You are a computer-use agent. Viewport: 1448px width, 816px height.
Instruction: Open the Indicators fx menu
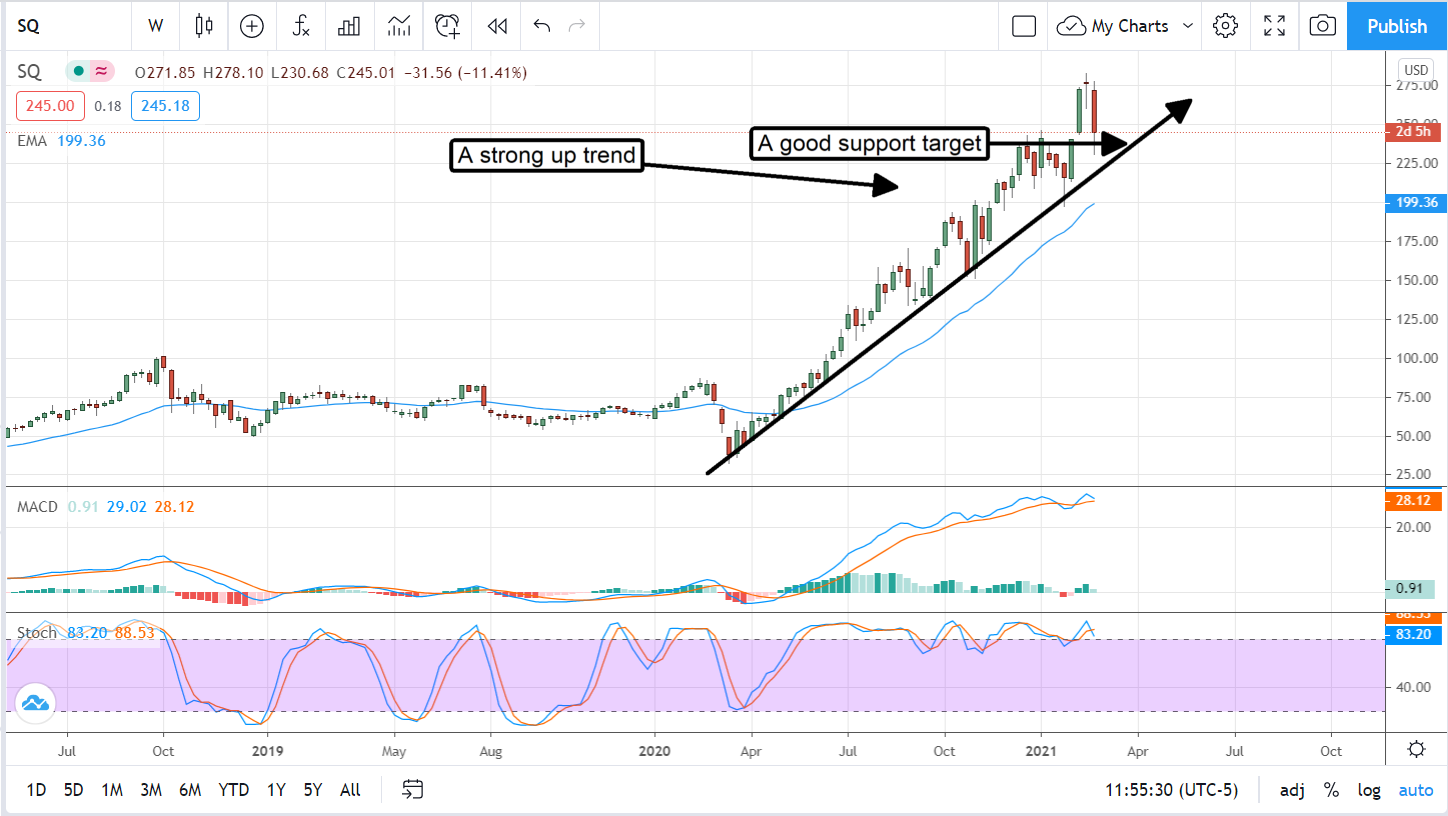pyautogui.click(x=301, y=26)
